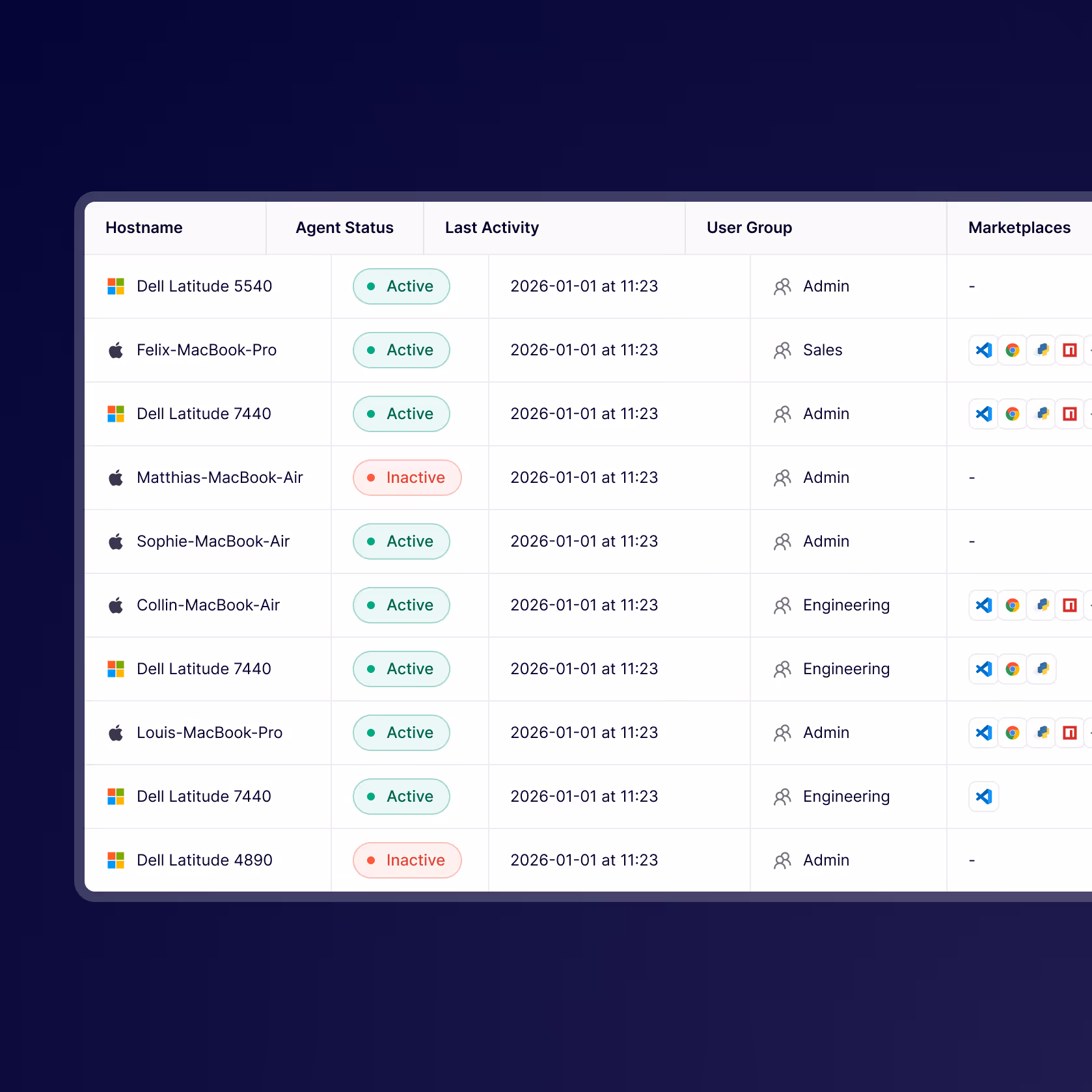Open npm marketplace icon in Felix-MacBook-Pro row
The image size is (1092, 1092).
[x=1070, y=350]
